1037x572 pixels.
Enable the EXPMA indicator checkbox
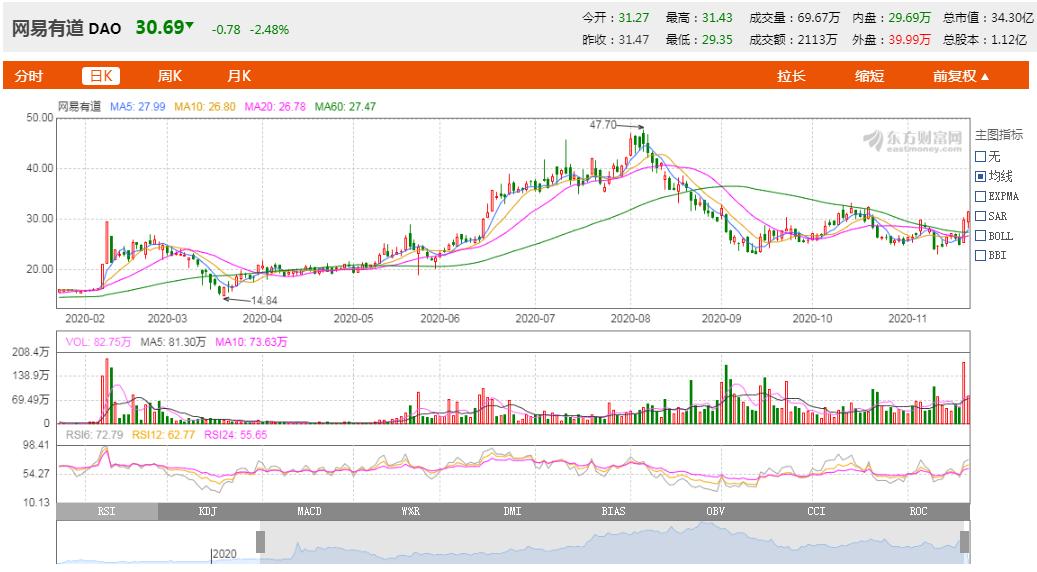click(x=981, y=196)
